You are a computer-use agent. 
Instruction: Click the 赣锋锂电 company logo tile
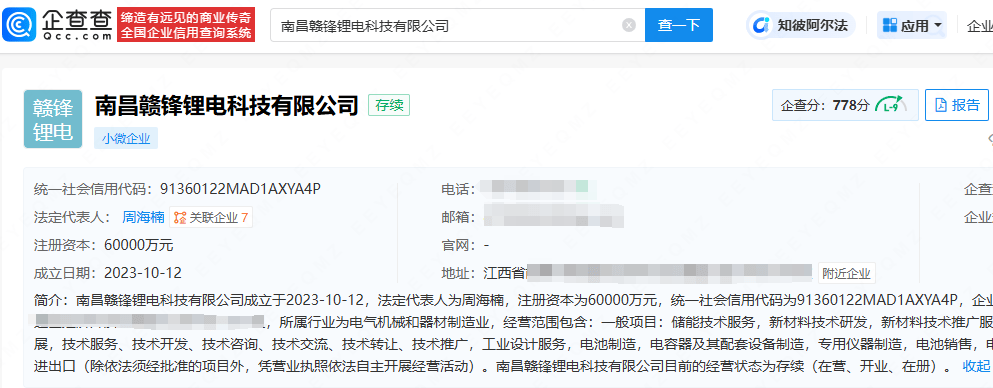click(x=53, y=119)
